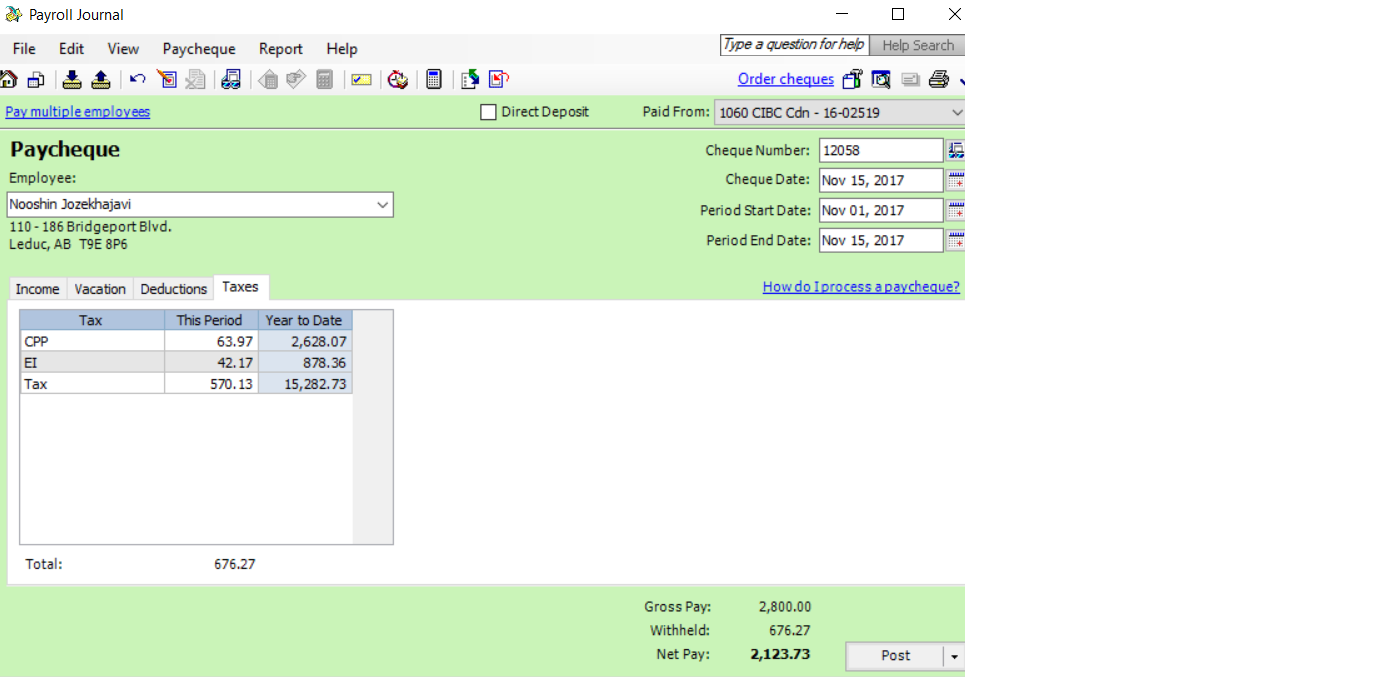This screenshot has width=1395, height=677.
Task: Open calendar beside Period End Date
Action: 956,240
